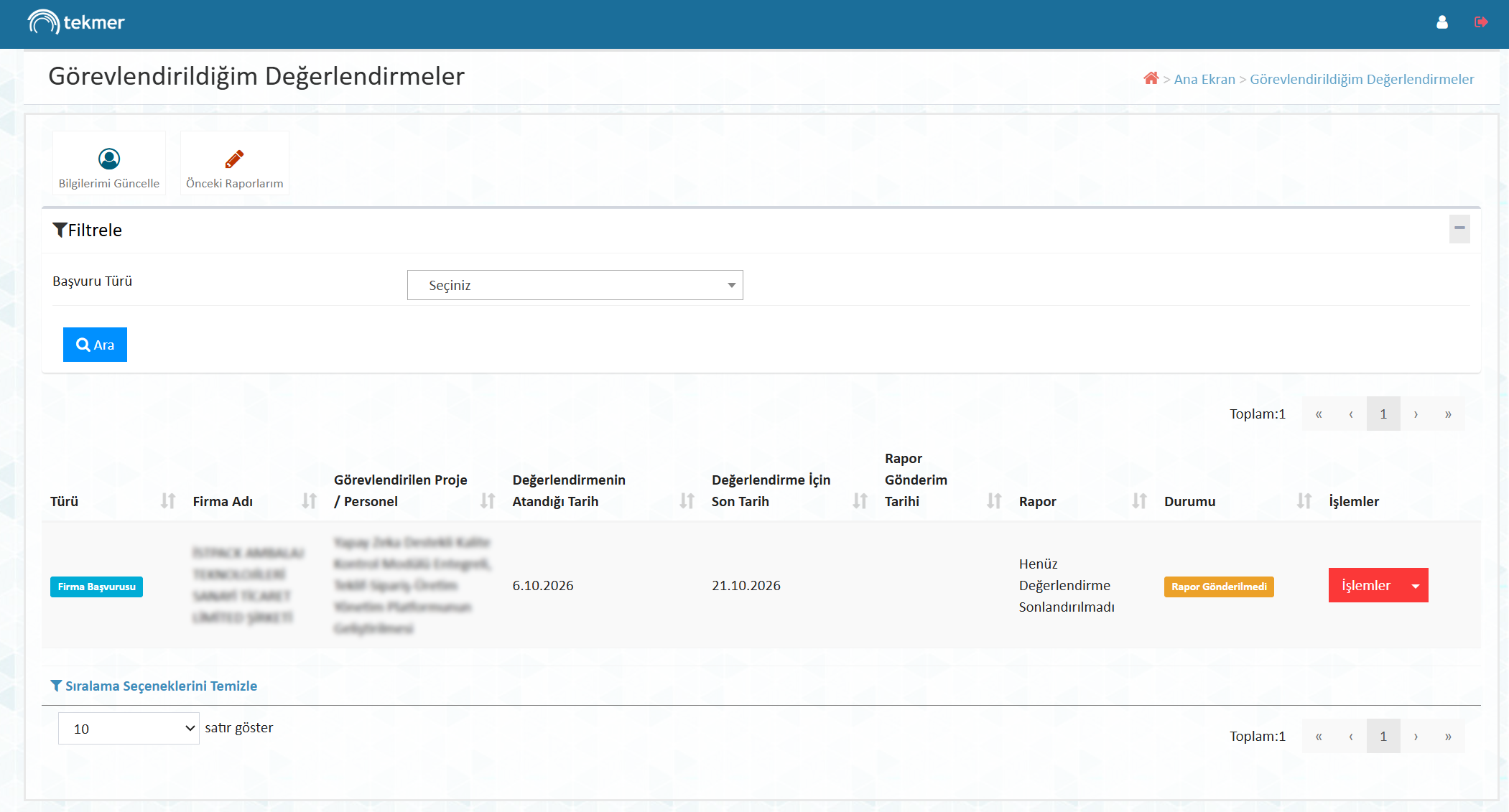Select page 1 in bottom pagination

pos(1383,736)
